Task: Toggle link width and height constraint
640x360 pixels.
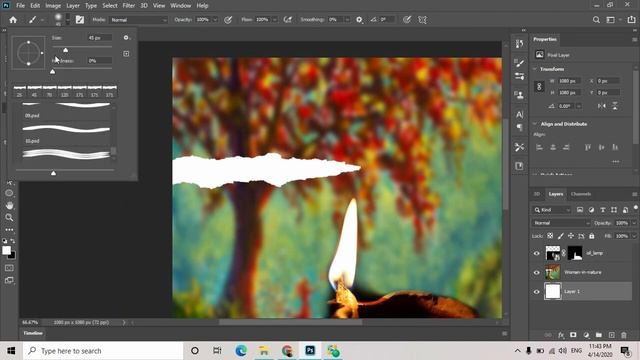Action: click(x=539, y=87)
